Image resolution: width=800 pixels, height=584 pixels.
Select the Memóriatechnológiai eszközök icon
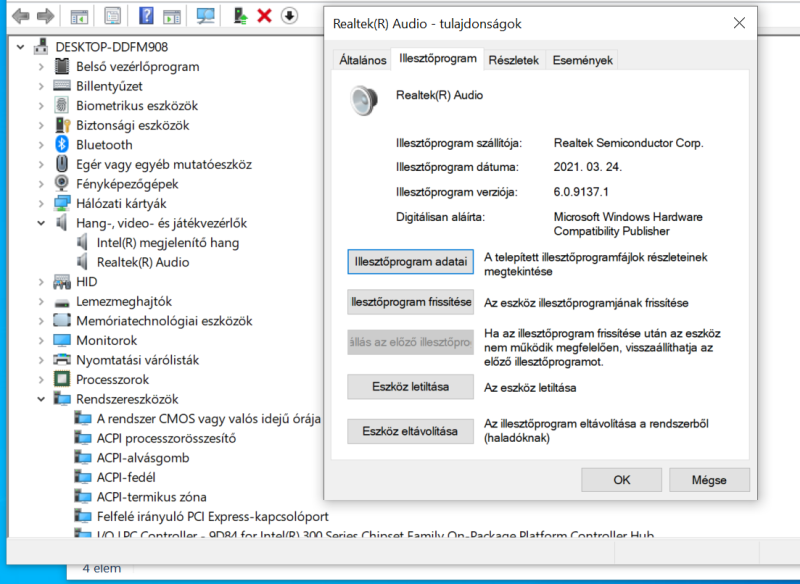62,320
